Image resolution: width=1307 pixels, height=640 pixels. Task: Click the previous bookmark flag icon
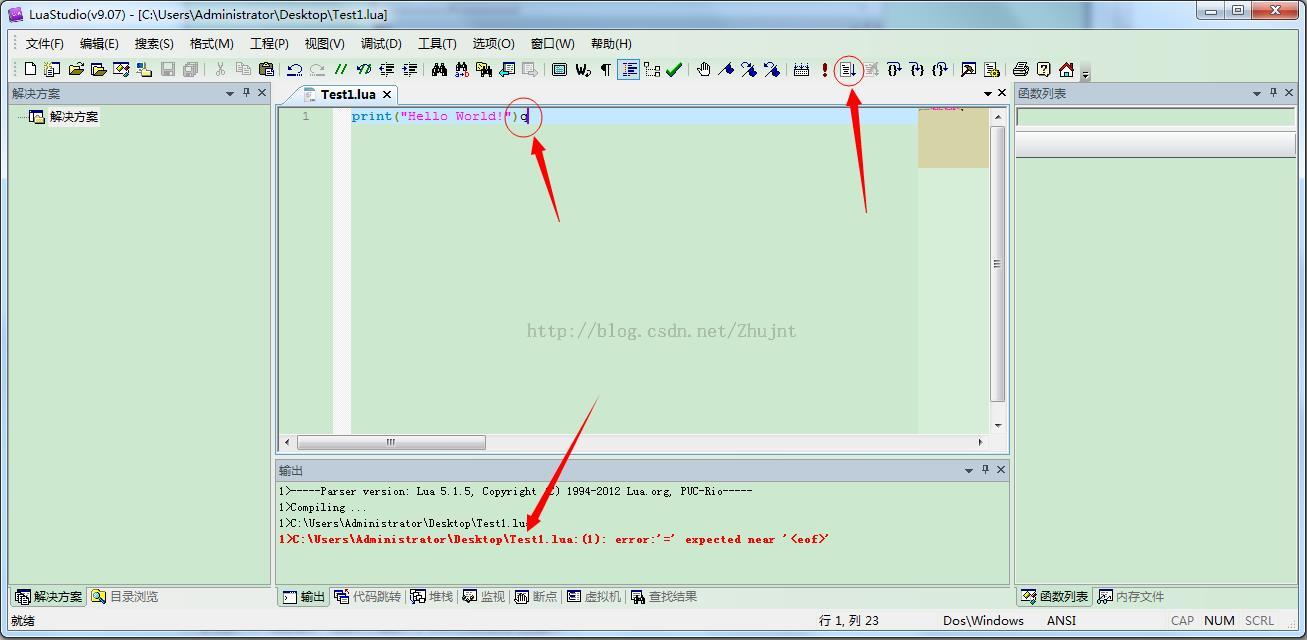(x=772, y=69)
